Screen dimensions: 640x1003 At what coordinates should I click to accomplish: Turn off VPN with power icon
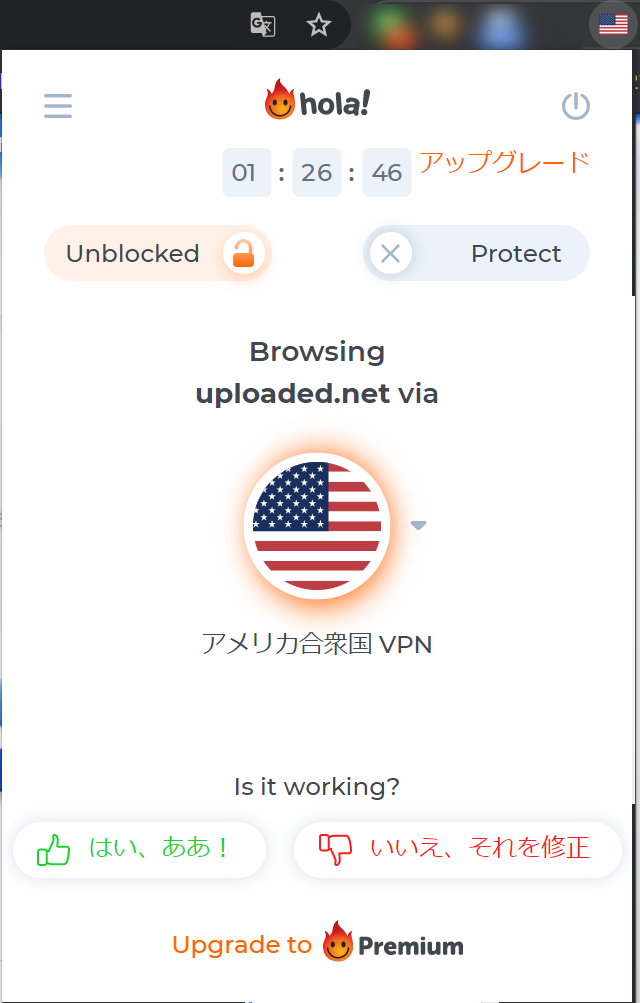point(575,106)
